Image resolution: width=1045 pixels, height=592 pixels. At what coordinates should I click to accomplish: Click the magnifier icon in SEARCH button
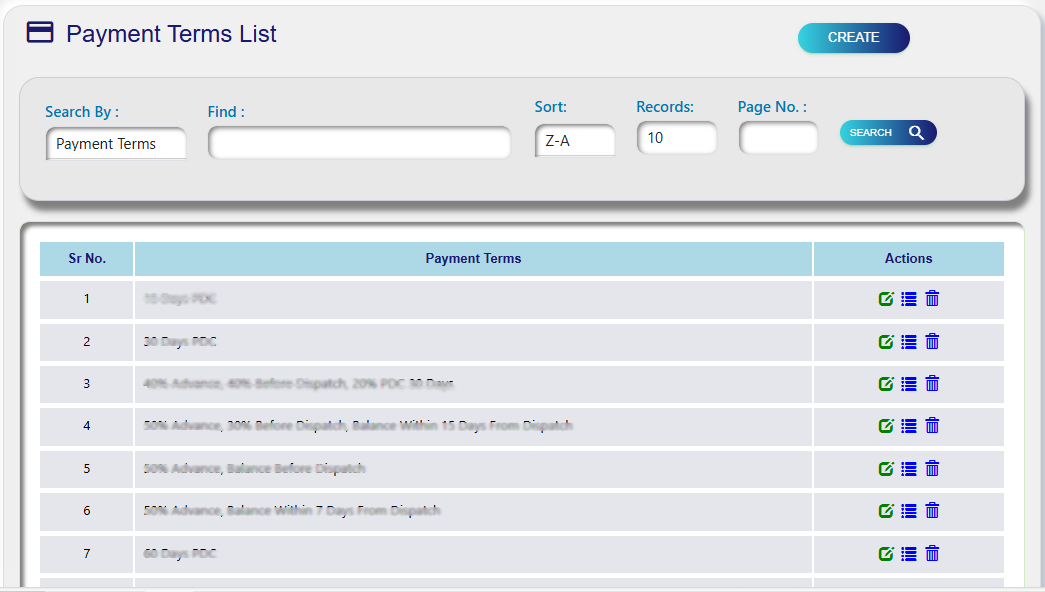click(916, 133)
